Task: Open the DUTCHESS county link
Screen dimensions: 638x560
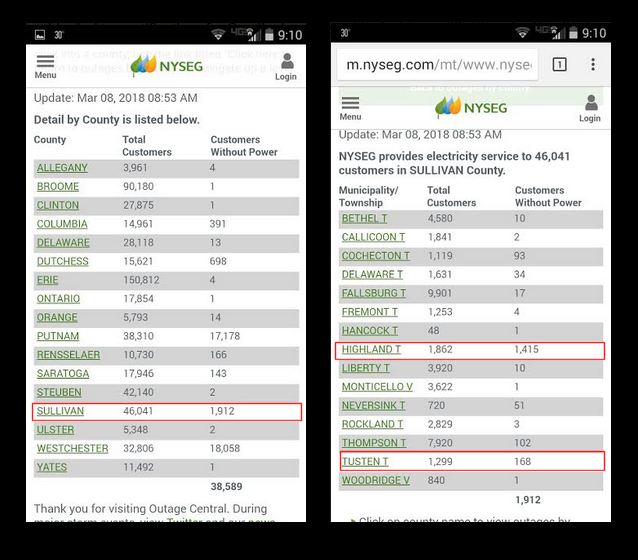Action: pos(62,261)
